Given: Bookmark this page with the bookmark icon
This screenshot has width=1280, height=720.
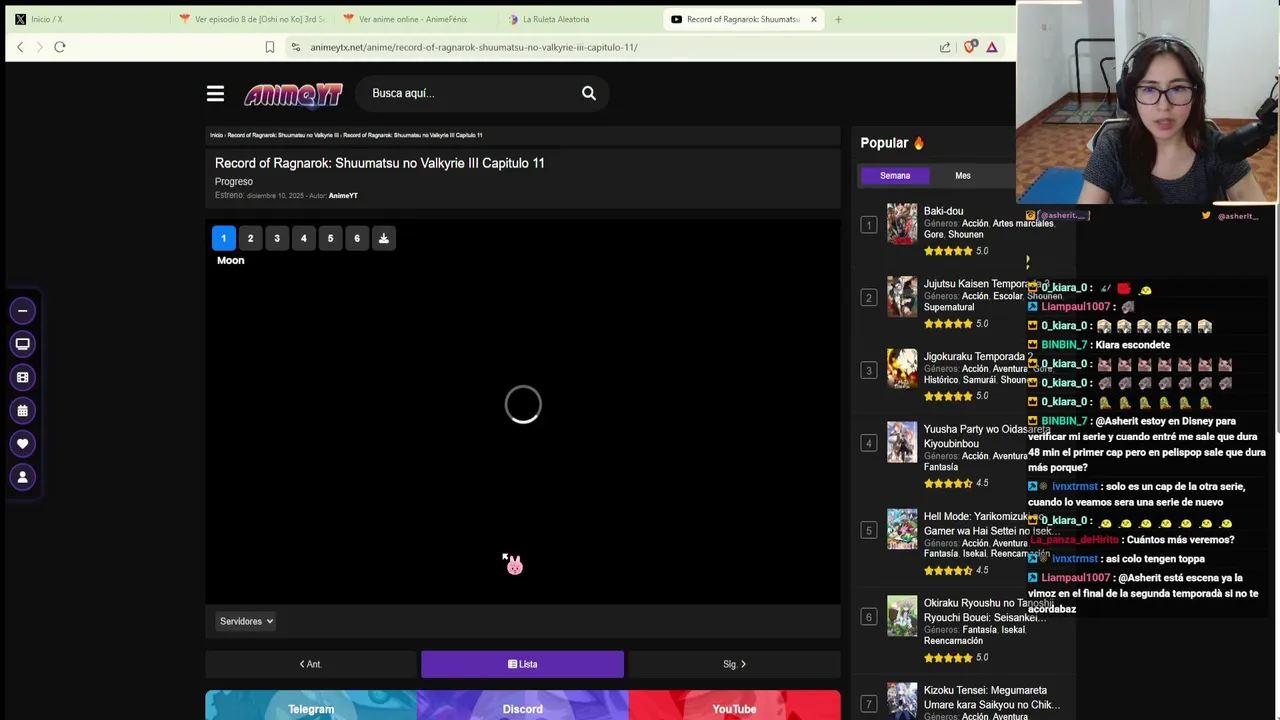Looking at the screenshot, I should [x=270, y=47].
